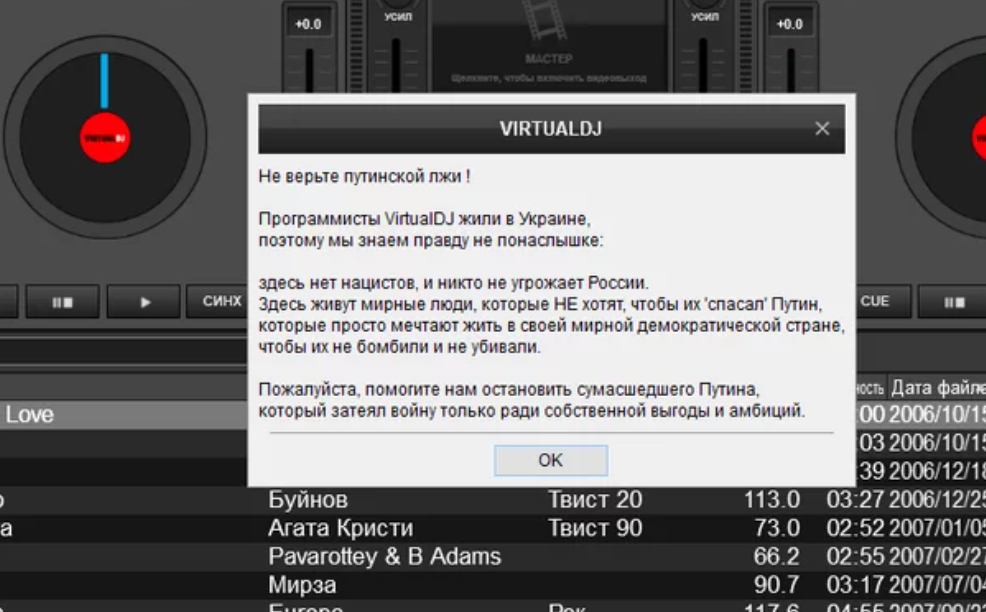Click OK in the VirtualDJ dialog

550,460
